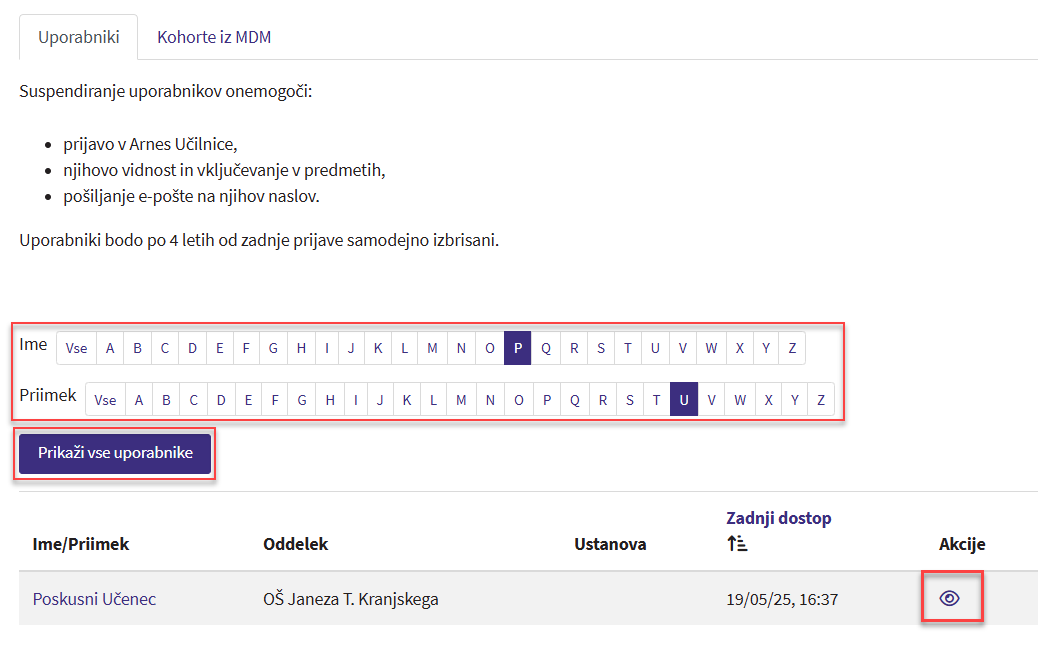Choose the highlighted P in Ime filter

[x=518, y=348]
